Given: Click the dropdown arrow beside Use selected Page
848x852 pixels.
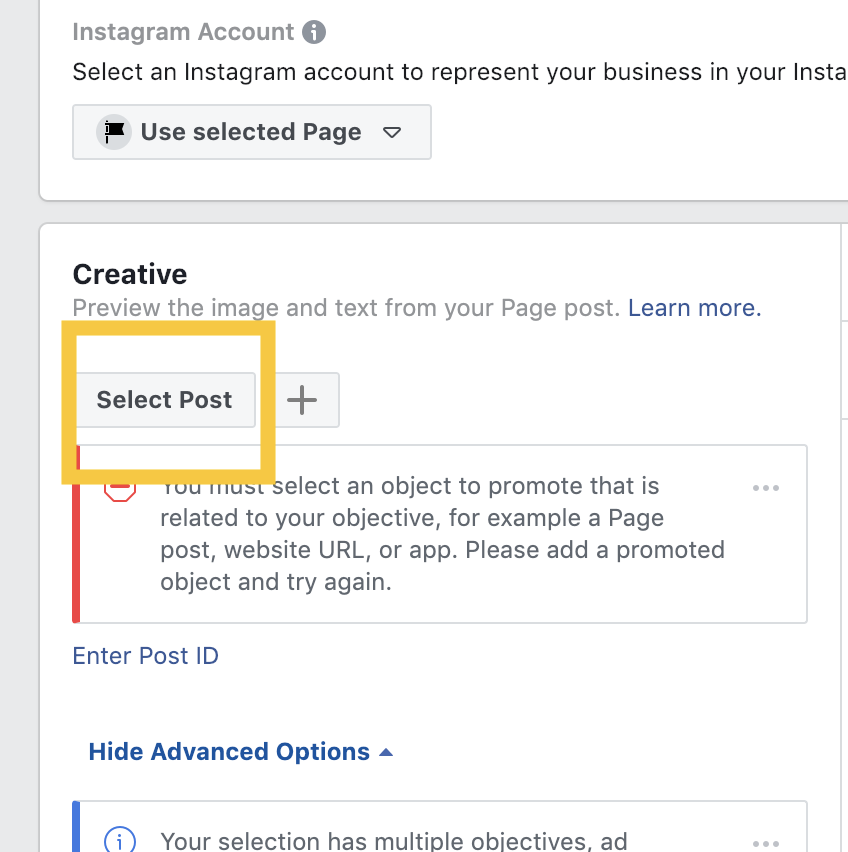Looking at the screenshot, I should [392, 132].
